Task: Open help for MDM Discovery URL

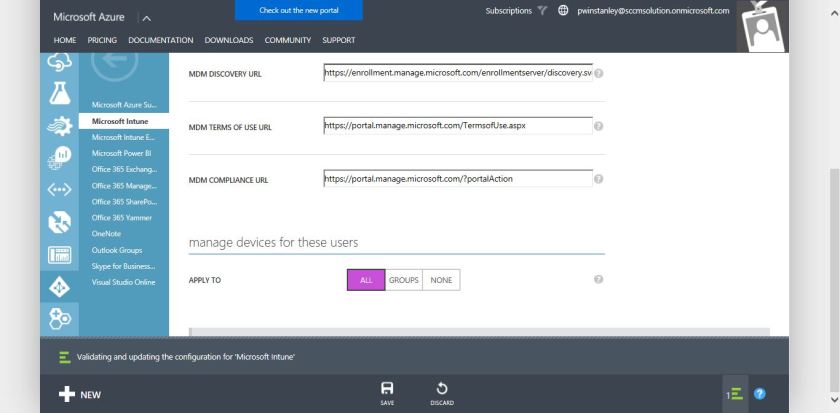Action: click(599, 74)
